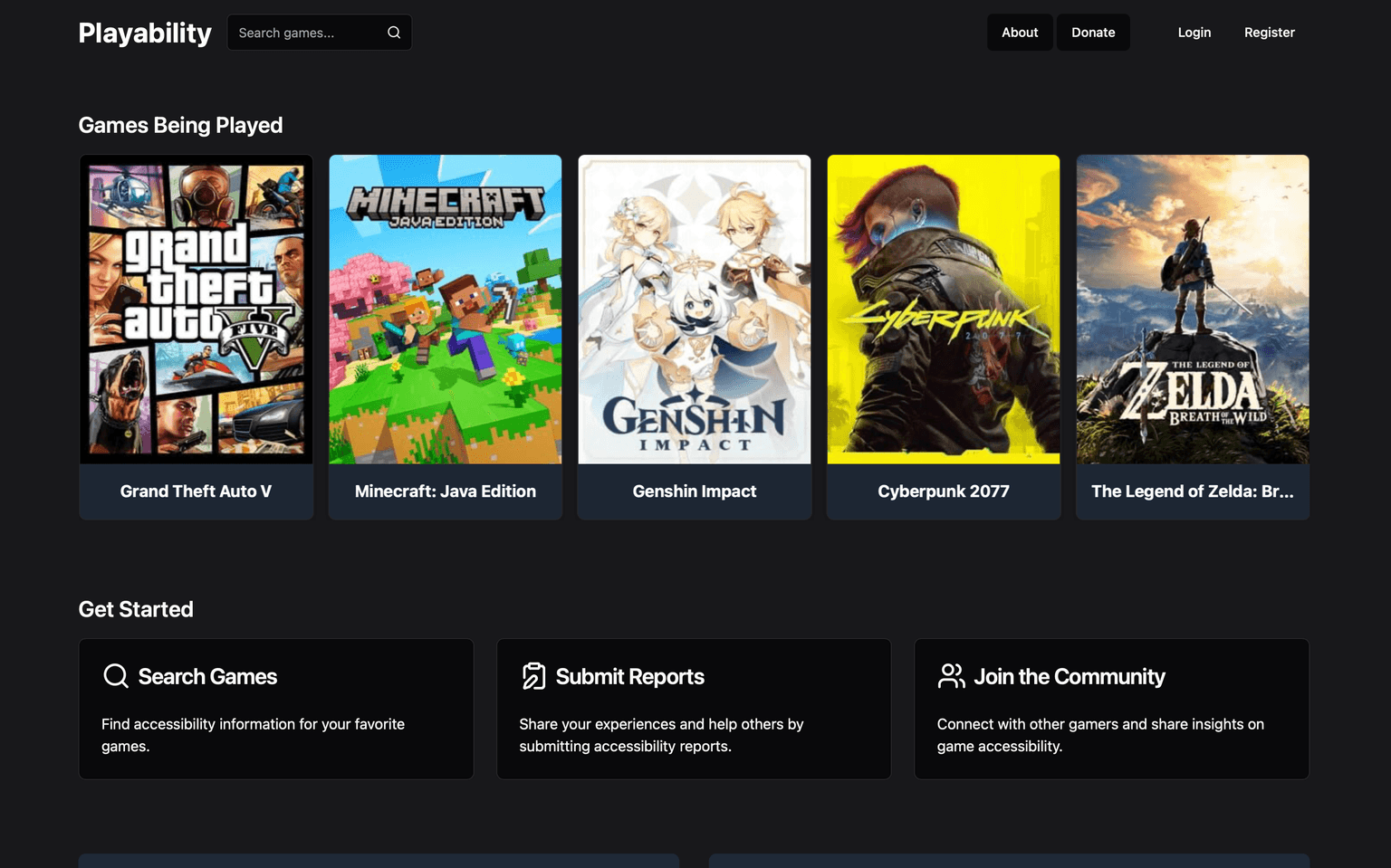This screenshot has width=1391, height=868.
Task: Click the Games Being Played heading
Action: 181,125
